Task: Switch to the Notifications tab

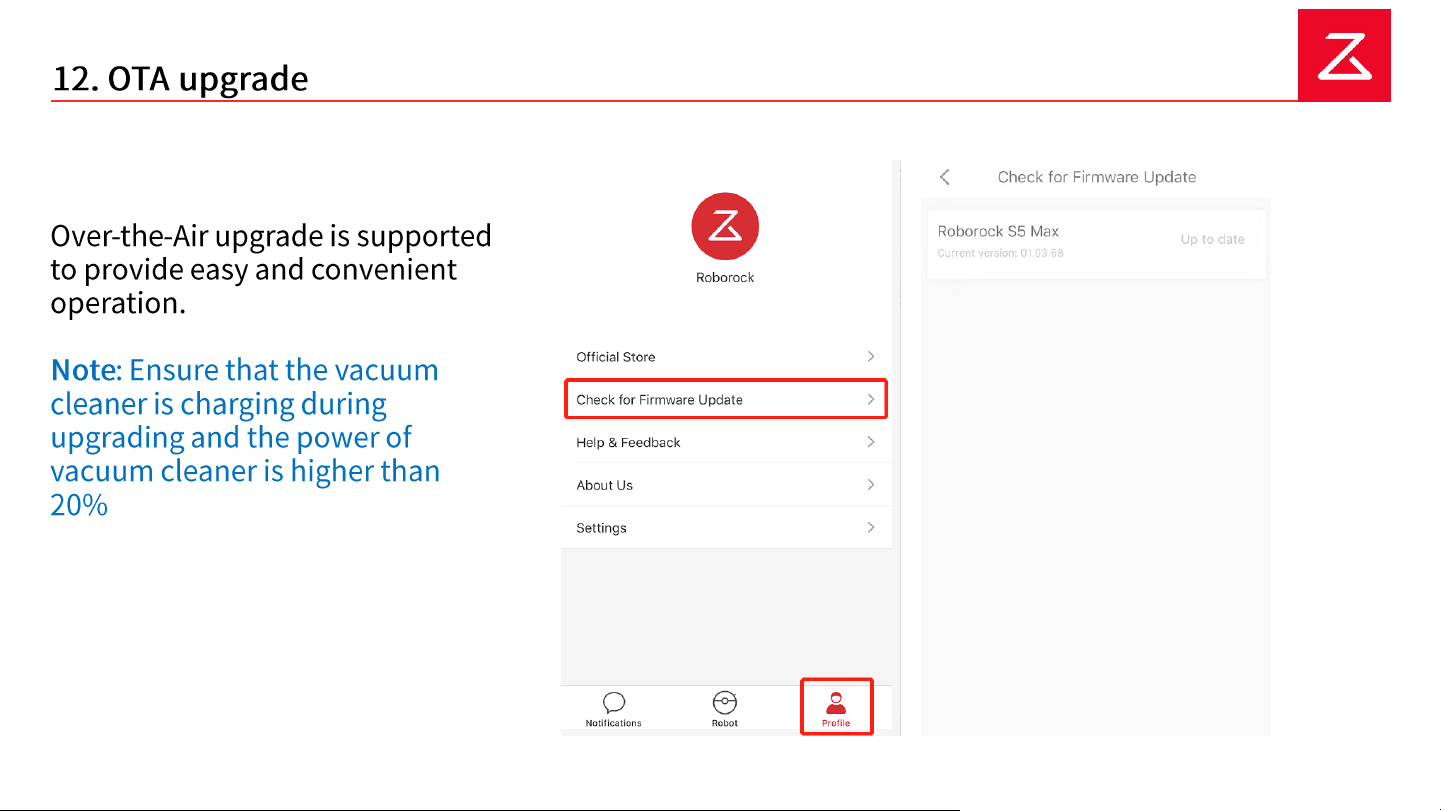Action: click(614, 709)
